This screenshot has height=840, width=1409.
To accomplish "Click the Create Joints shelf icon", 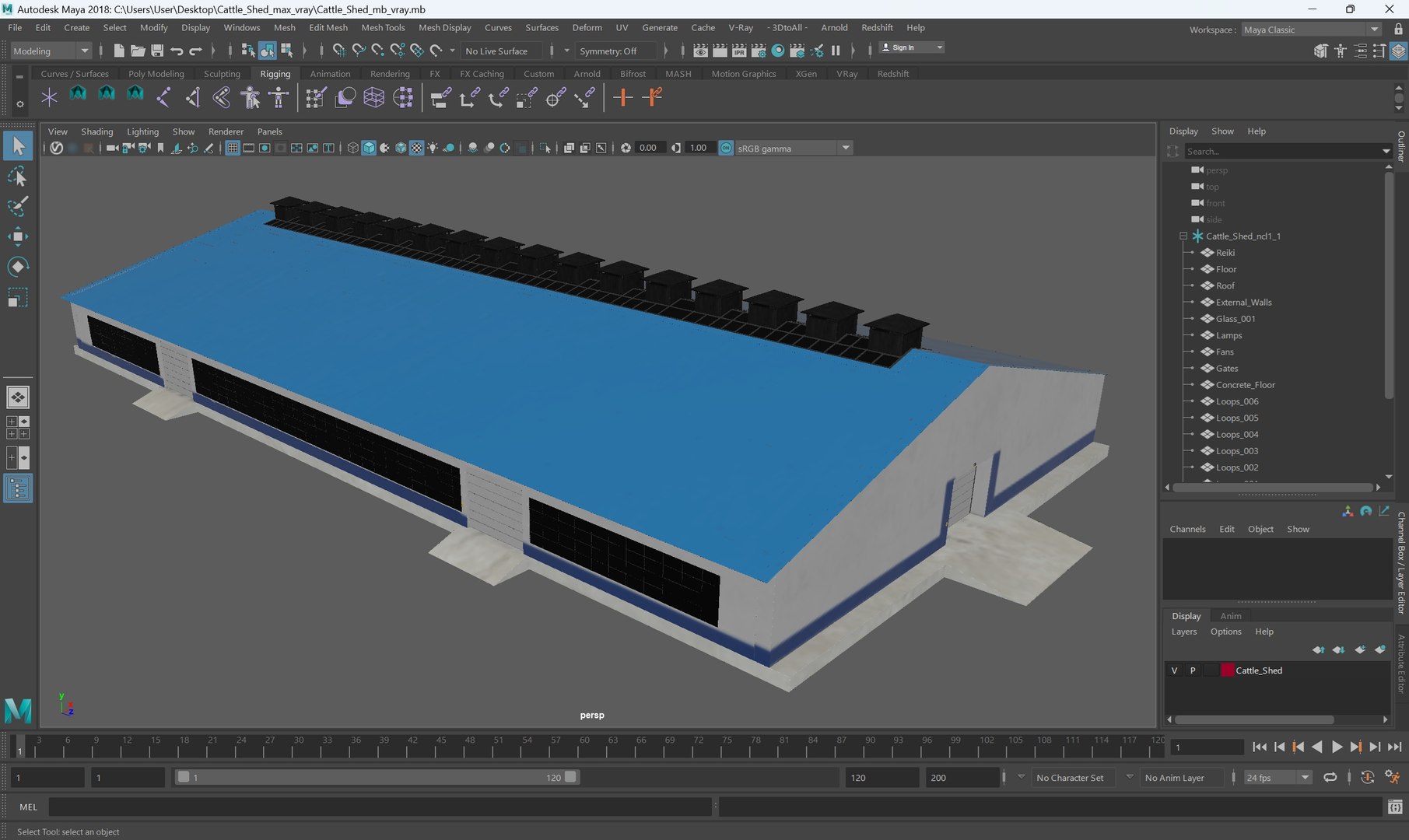I will point(163,97).
